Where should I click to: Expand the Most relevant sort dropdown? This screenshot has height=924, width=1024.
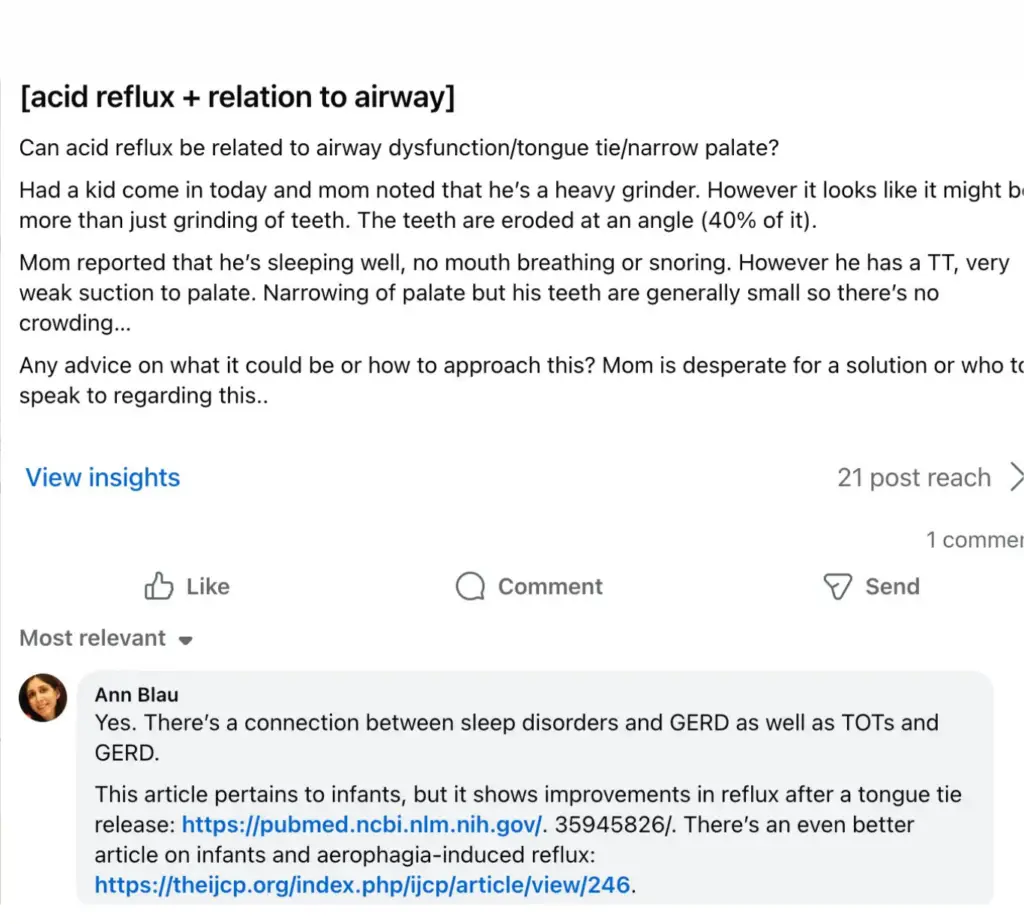pyautogui.click(x=106, y=638)
